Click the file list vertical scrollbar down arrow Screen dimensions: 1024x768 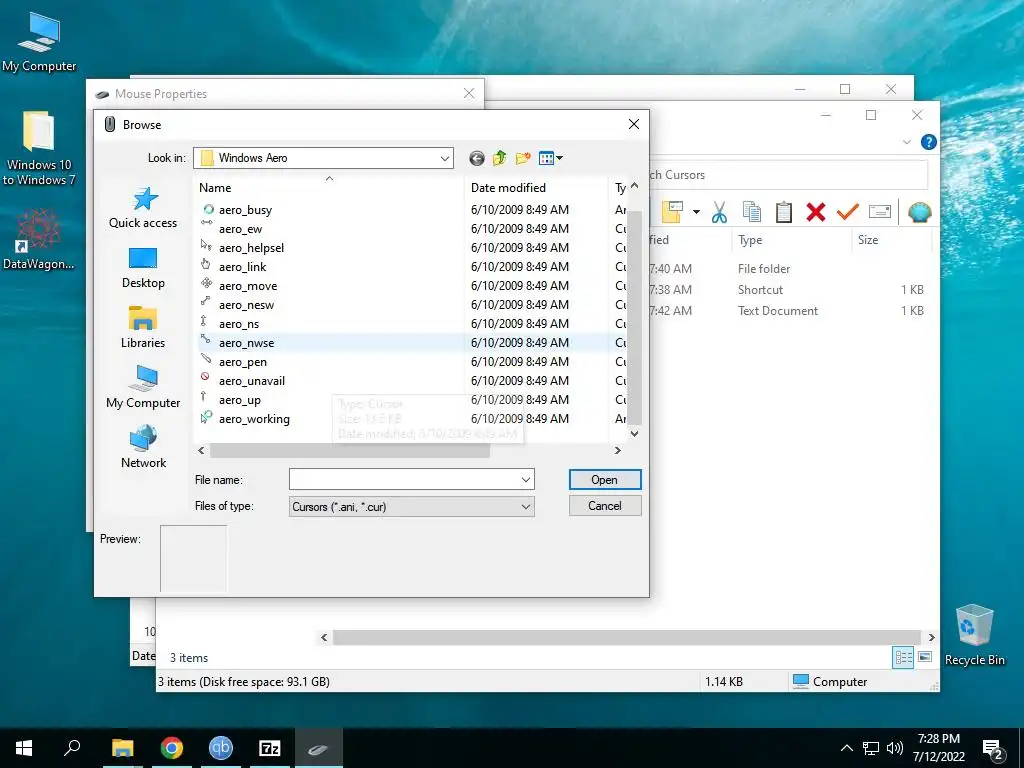(x=634, y=434)
